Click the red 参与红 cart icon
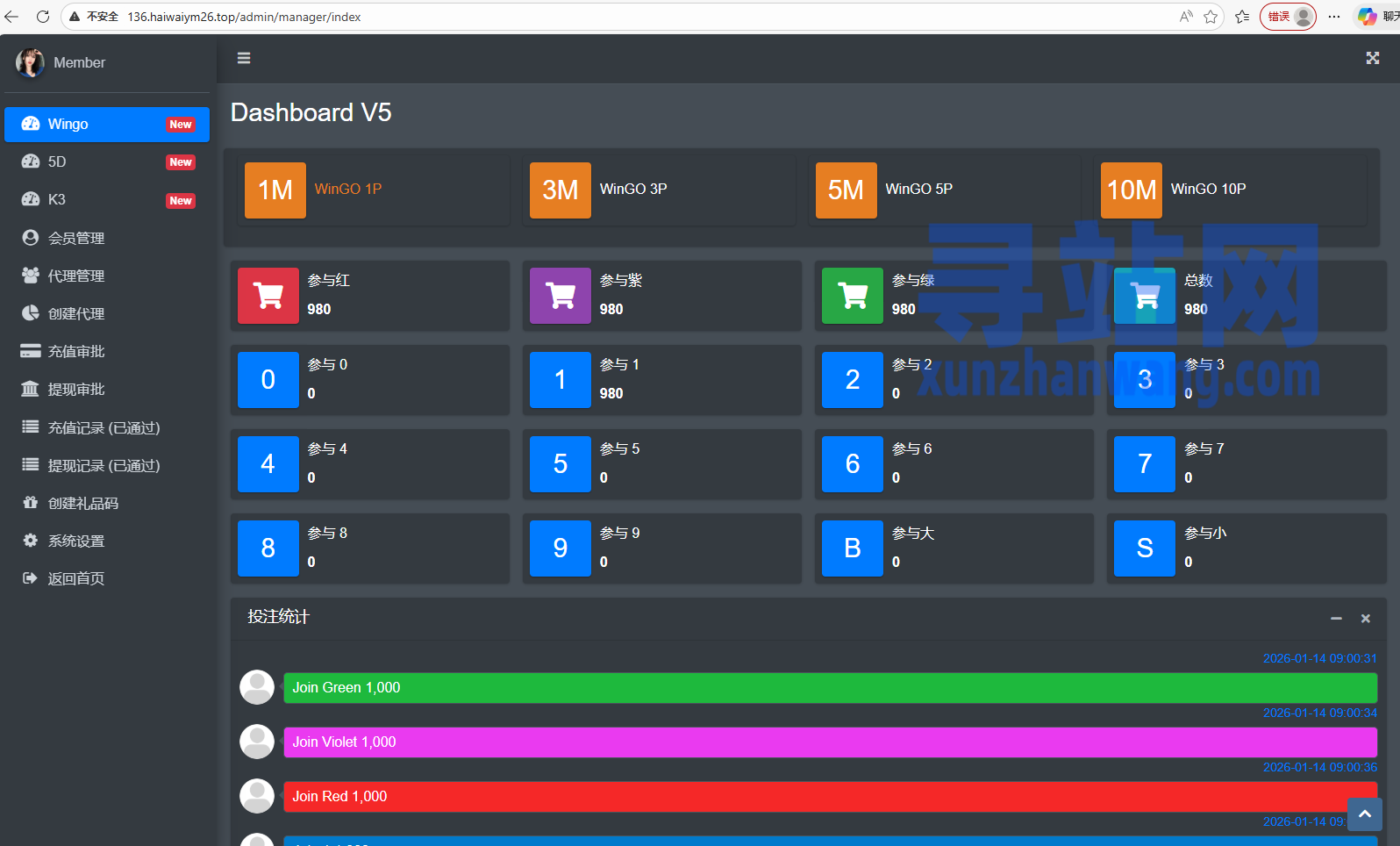 (x=268, y=296)
